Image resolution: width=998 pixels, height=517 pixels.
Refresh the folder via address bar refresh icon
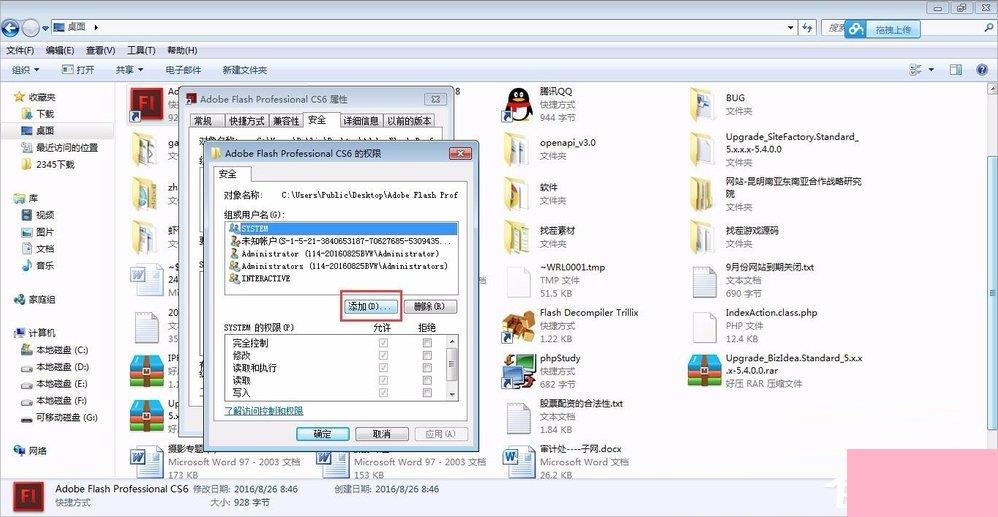point(808,27)
